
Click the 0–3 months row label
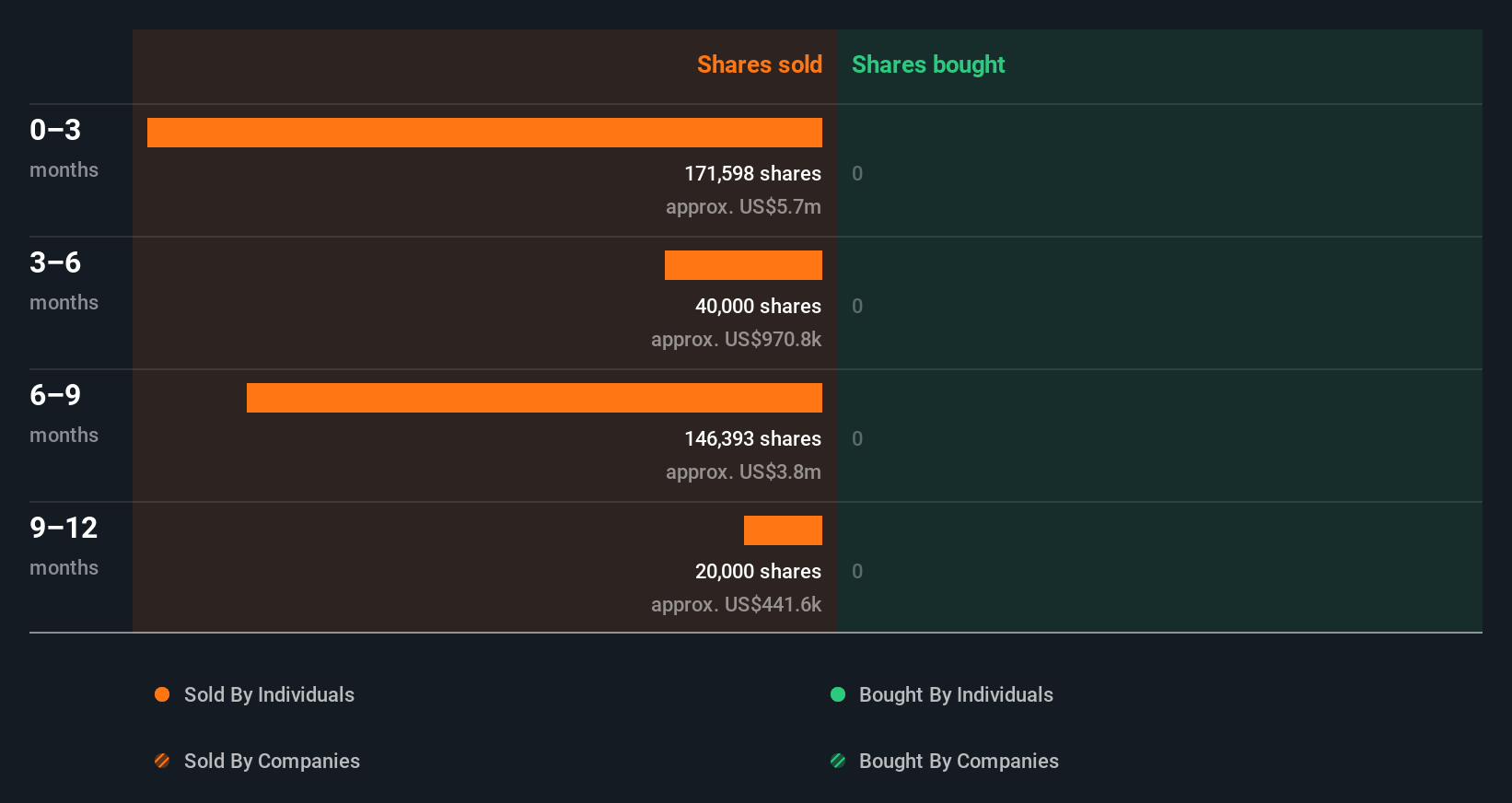click(x=64, y=148)
